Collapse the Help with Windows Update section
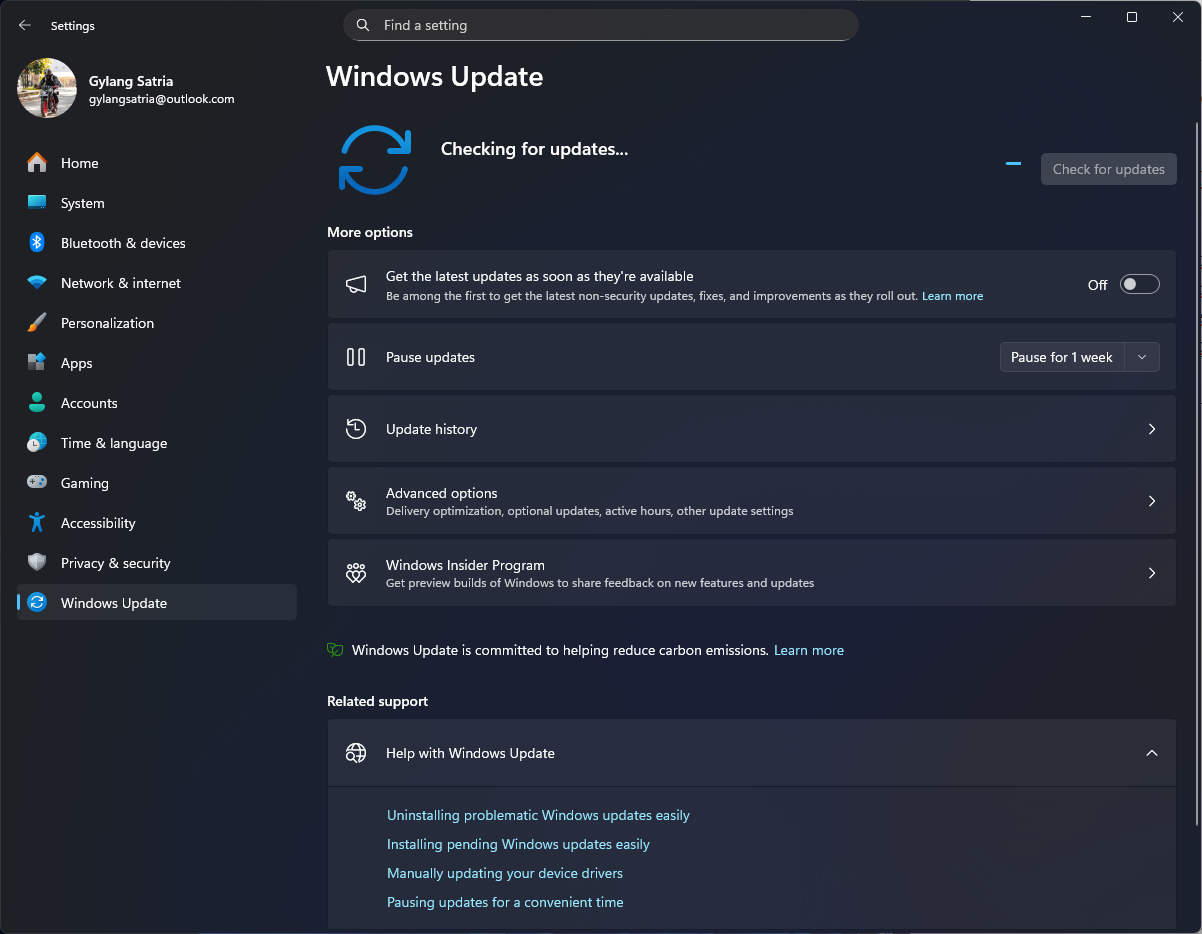Screen dimensions: 1202x934 pos(1151,753)
